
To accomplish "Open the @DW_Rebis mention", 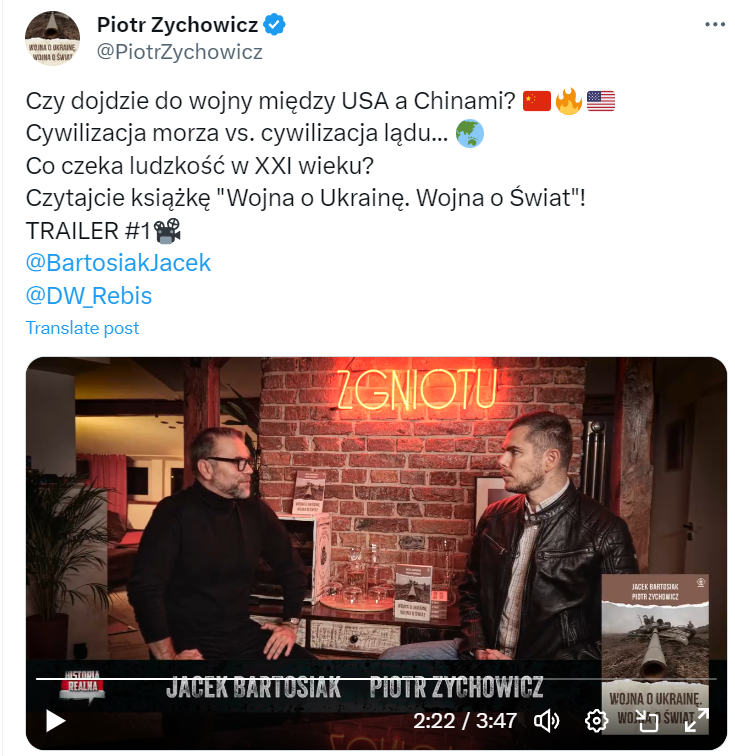I will (89, 296).
